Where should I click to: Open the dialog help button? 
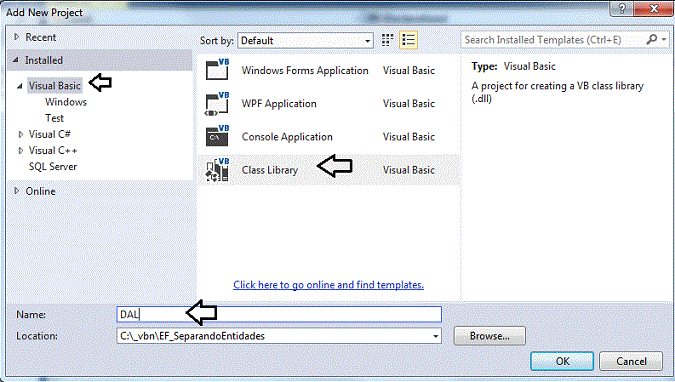(x=622, y=9)
